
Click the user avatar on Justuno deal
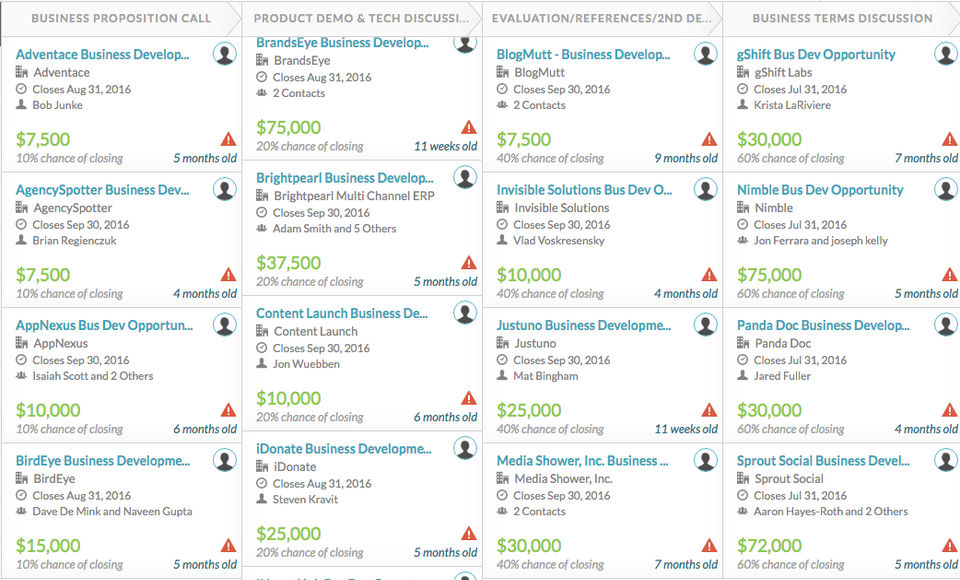tap(705, 325)
